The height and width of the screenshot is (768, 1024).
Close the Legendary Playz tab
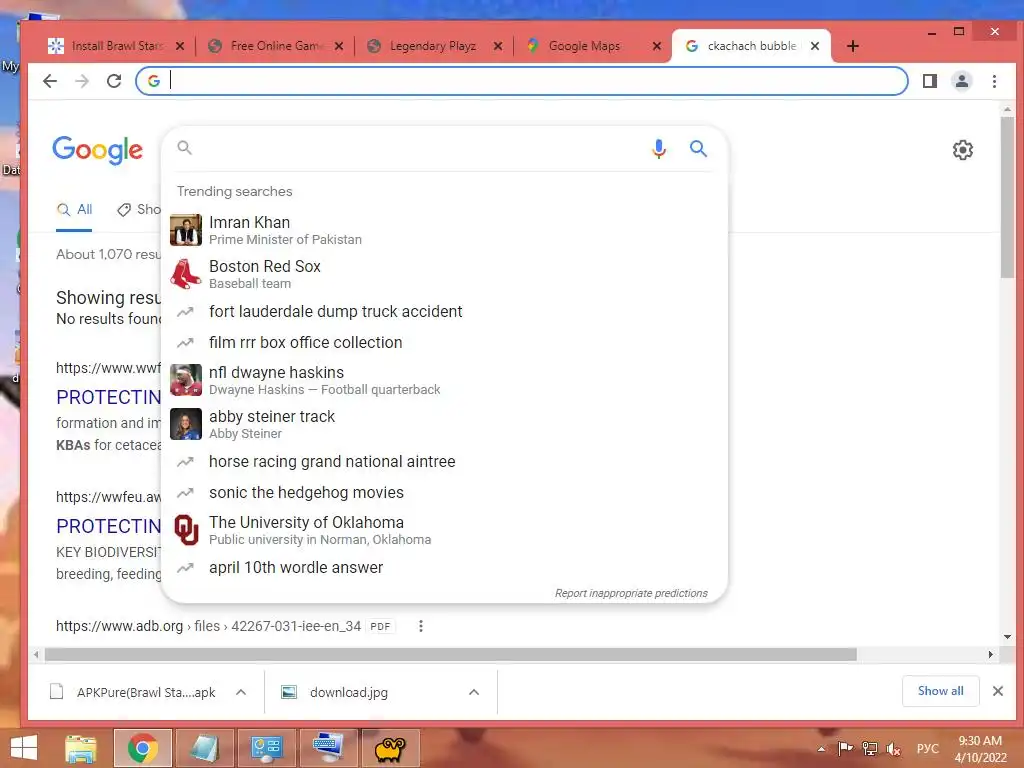[x=498, y=46]
